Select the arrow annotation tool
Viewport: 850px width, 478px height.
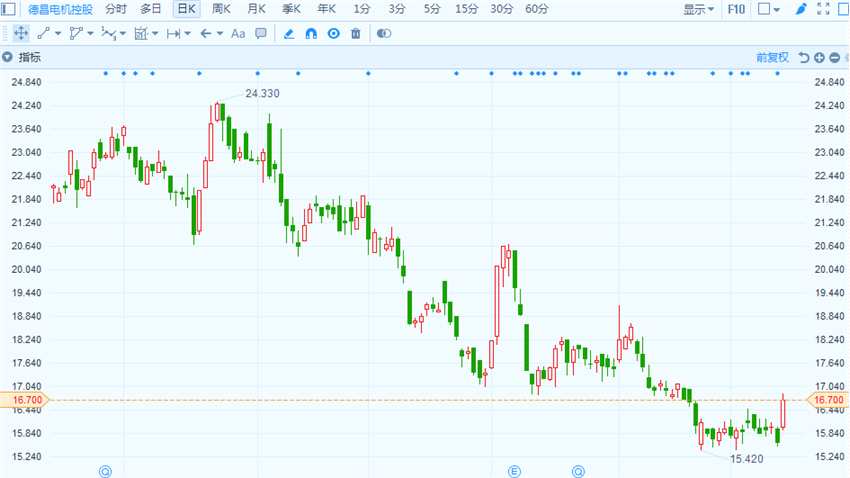click(205, 34)
